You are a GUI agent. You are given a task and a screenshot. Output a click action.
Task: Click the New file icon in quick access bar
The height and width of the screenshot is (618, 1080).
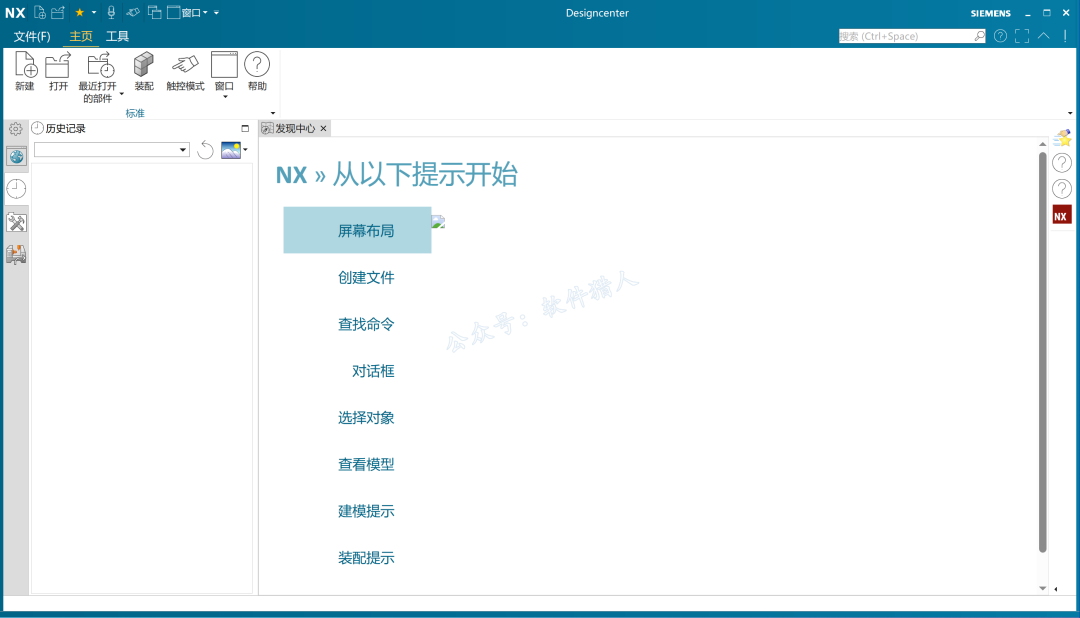40,12
